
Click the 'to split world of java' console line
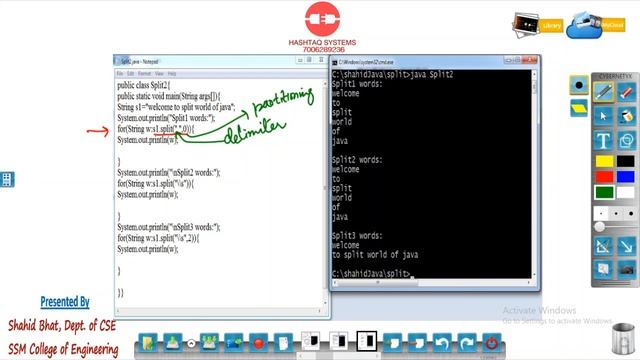point(375,255)
